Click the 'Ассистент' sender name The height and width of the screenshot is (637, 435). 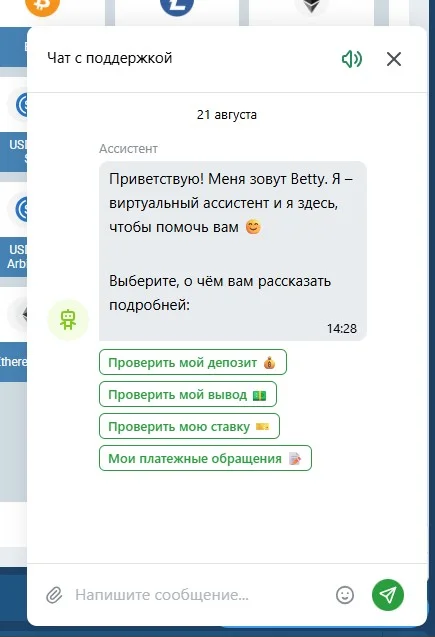point(128,149)
